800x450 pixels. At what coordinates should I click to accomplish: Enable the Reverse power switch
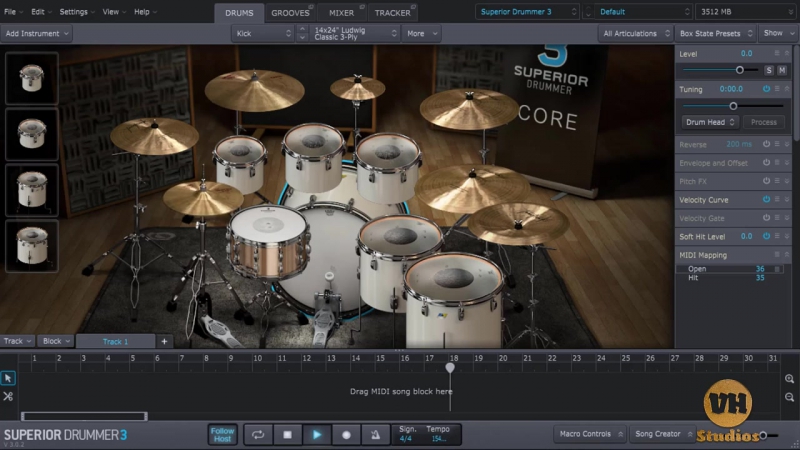[766, 144]
